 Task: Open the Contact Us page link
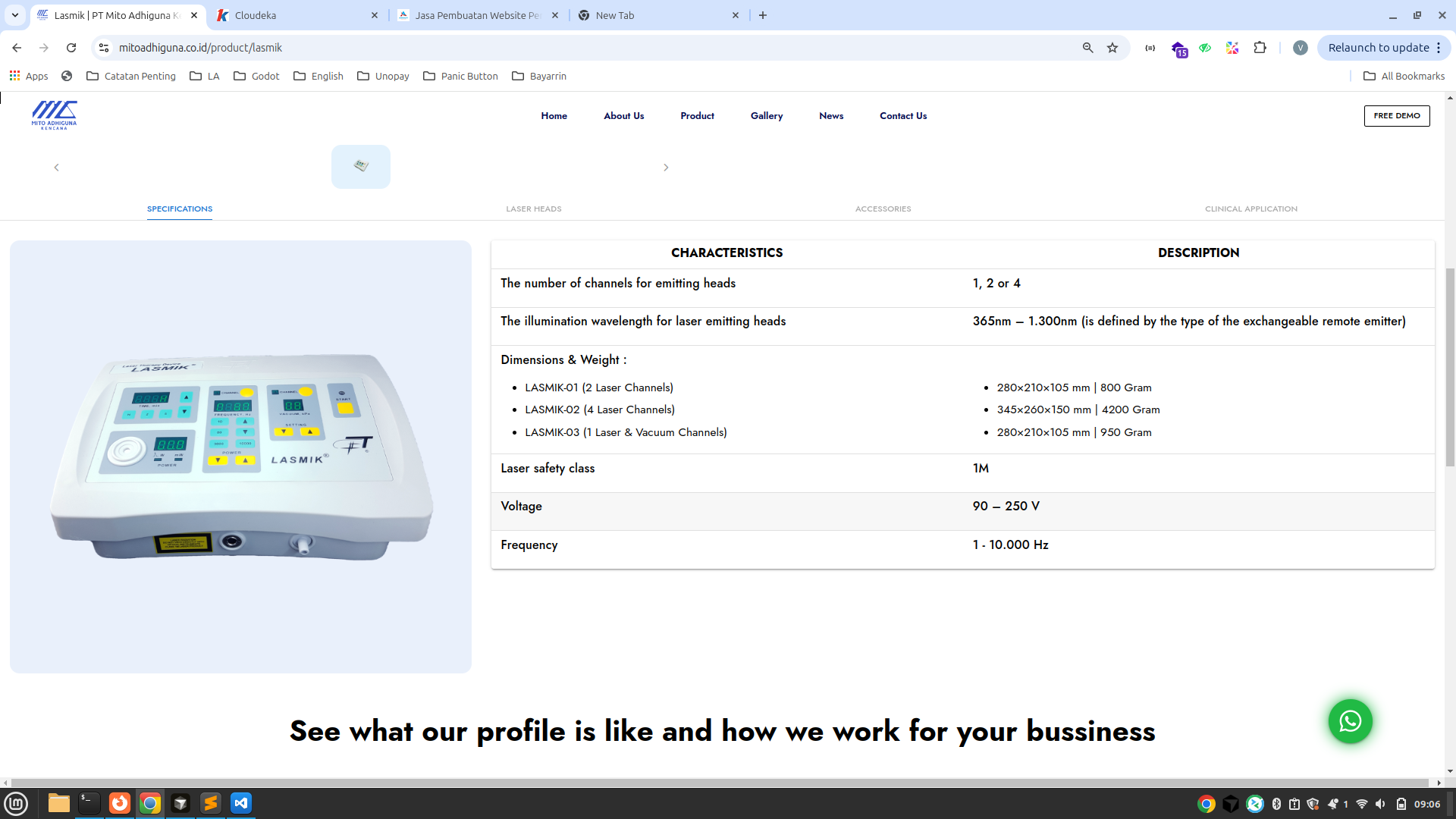pos(902,115)
